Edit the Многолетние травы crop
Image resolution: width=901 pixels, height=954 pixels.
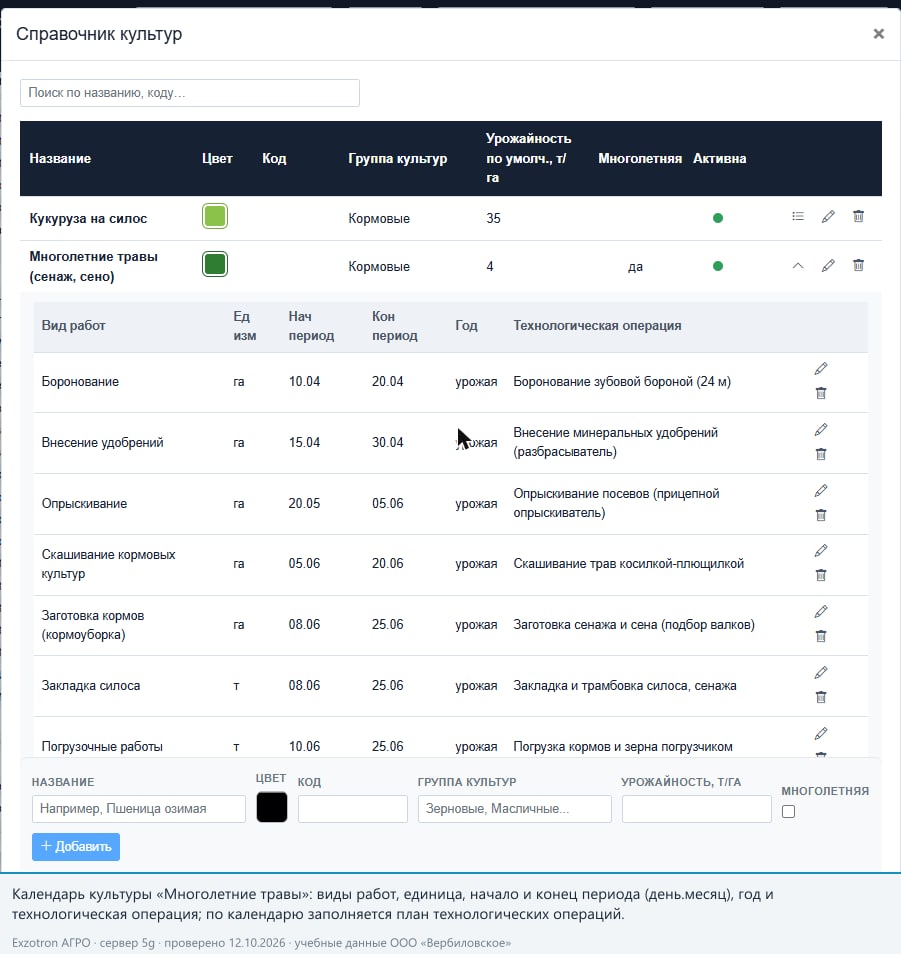(828, 265)
